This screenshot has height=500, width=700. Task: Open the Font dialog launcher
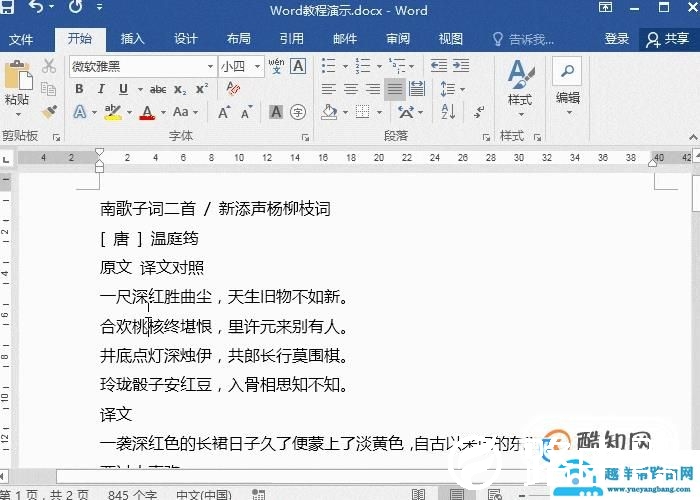(x=305, y=138)
